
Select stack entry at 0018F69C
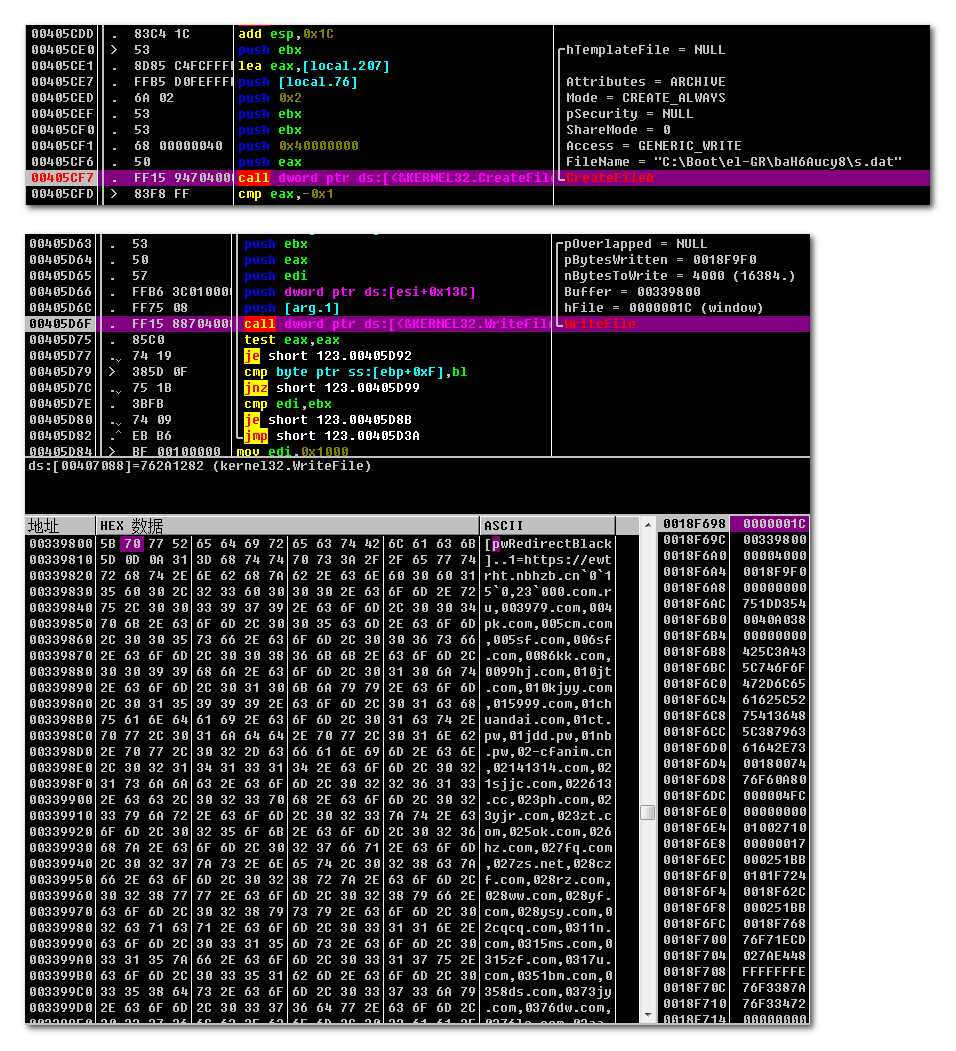(x=734, y=540)
